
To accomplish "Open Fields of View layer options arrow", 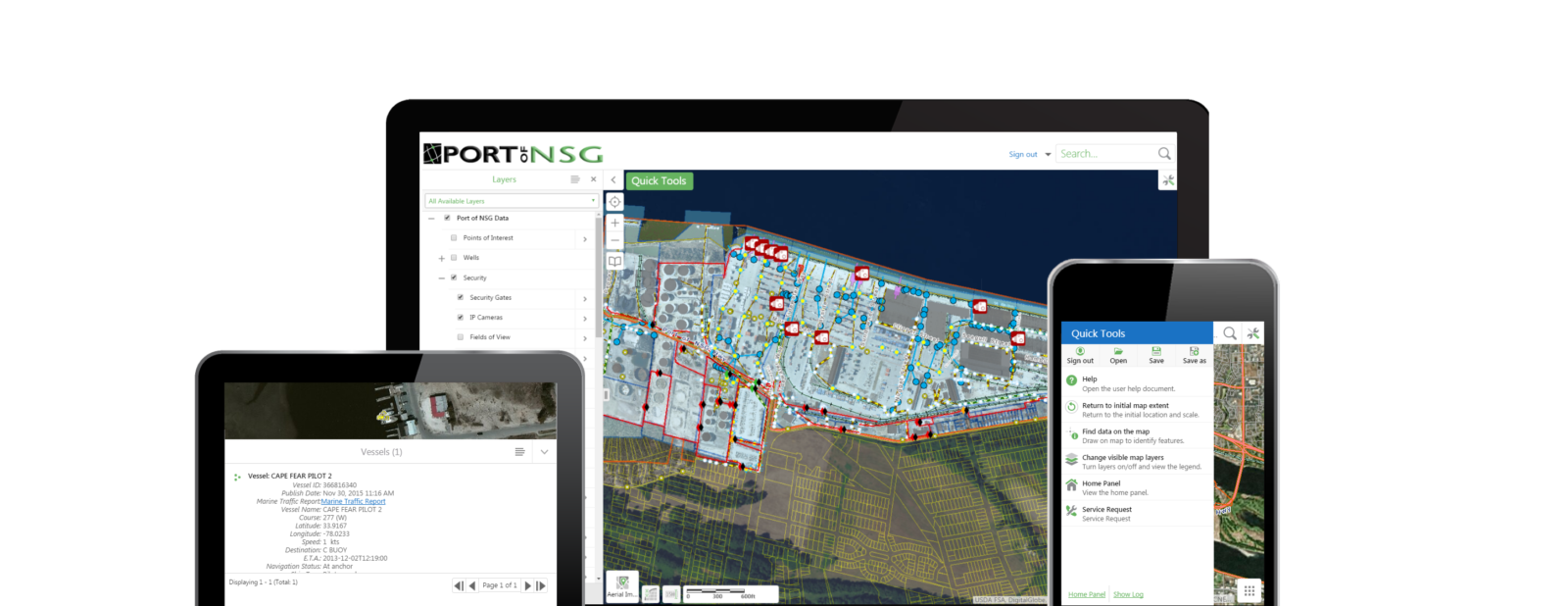I will pyautogui.click(x=585, y=338).
